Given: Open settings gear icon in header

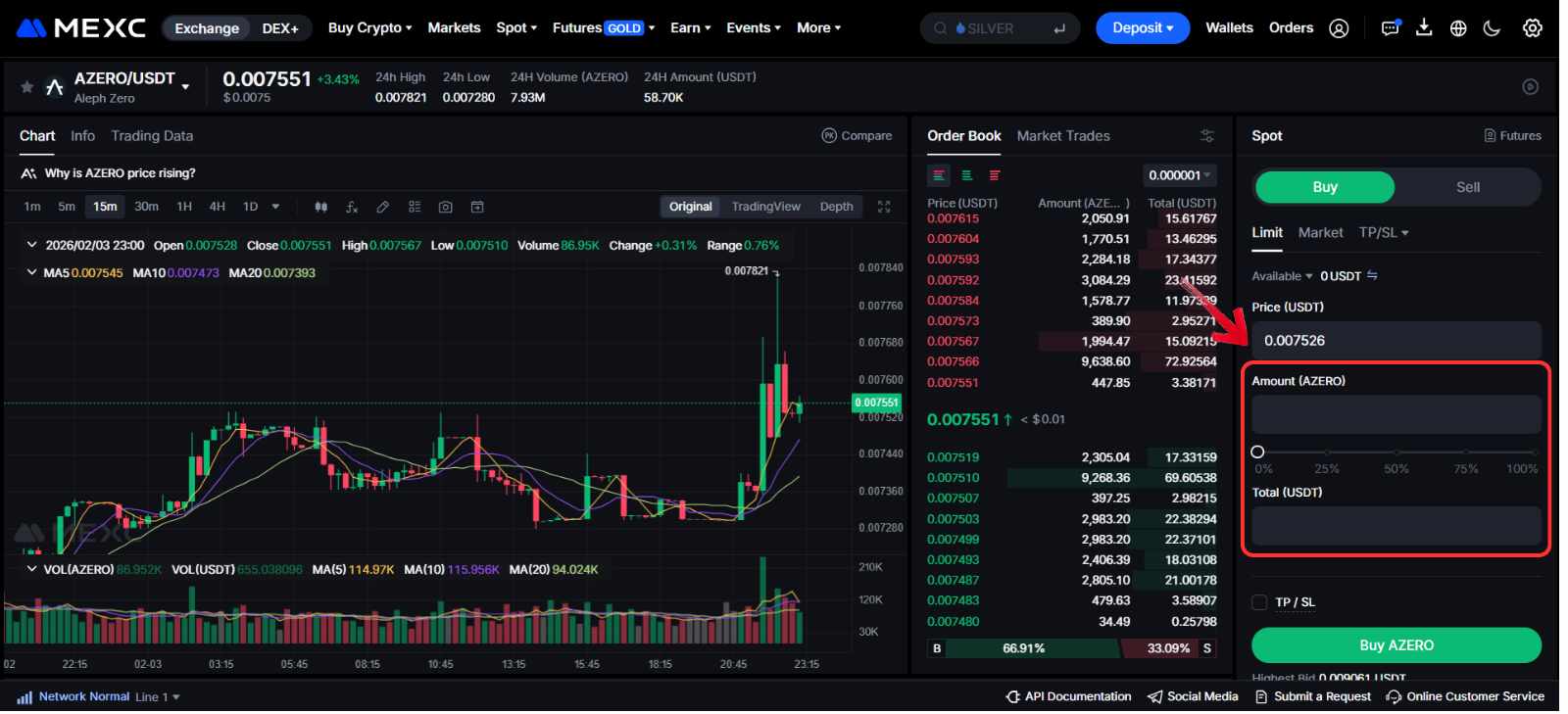Looking at the screenshot, I should pos(1532,28).
